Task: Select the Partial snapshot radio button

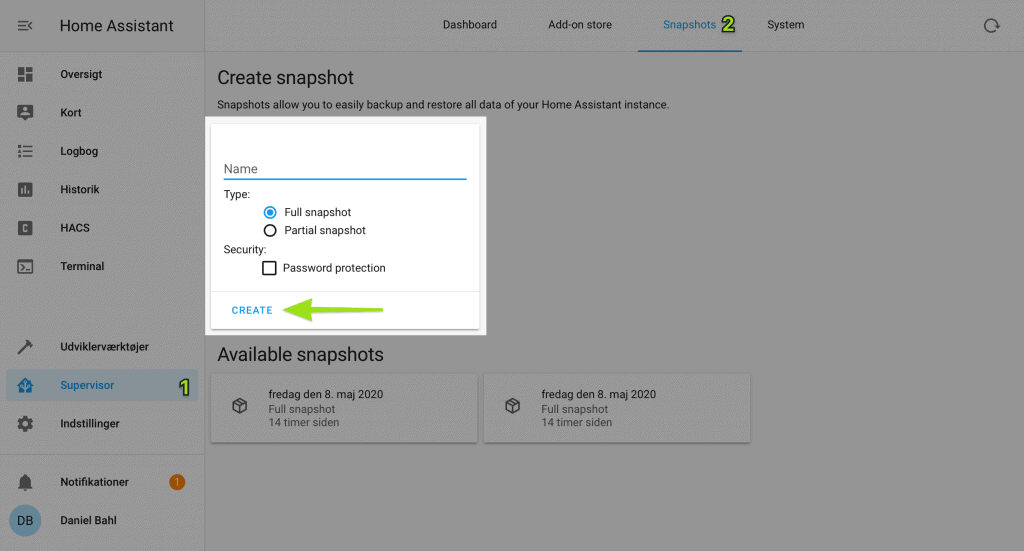Action: tap(270, 230)
